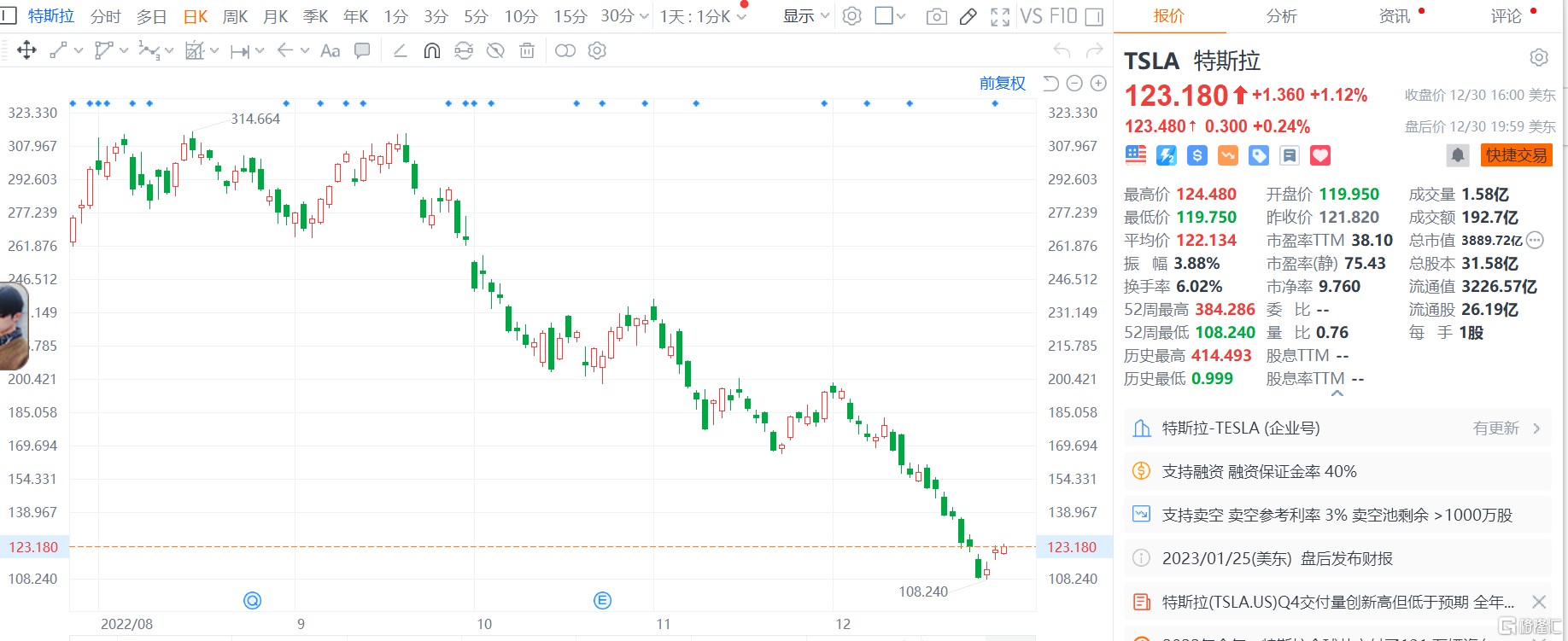1568x641 pixels.
Task: Open the 分析 analysis tab
Action: coord(1281,16)
